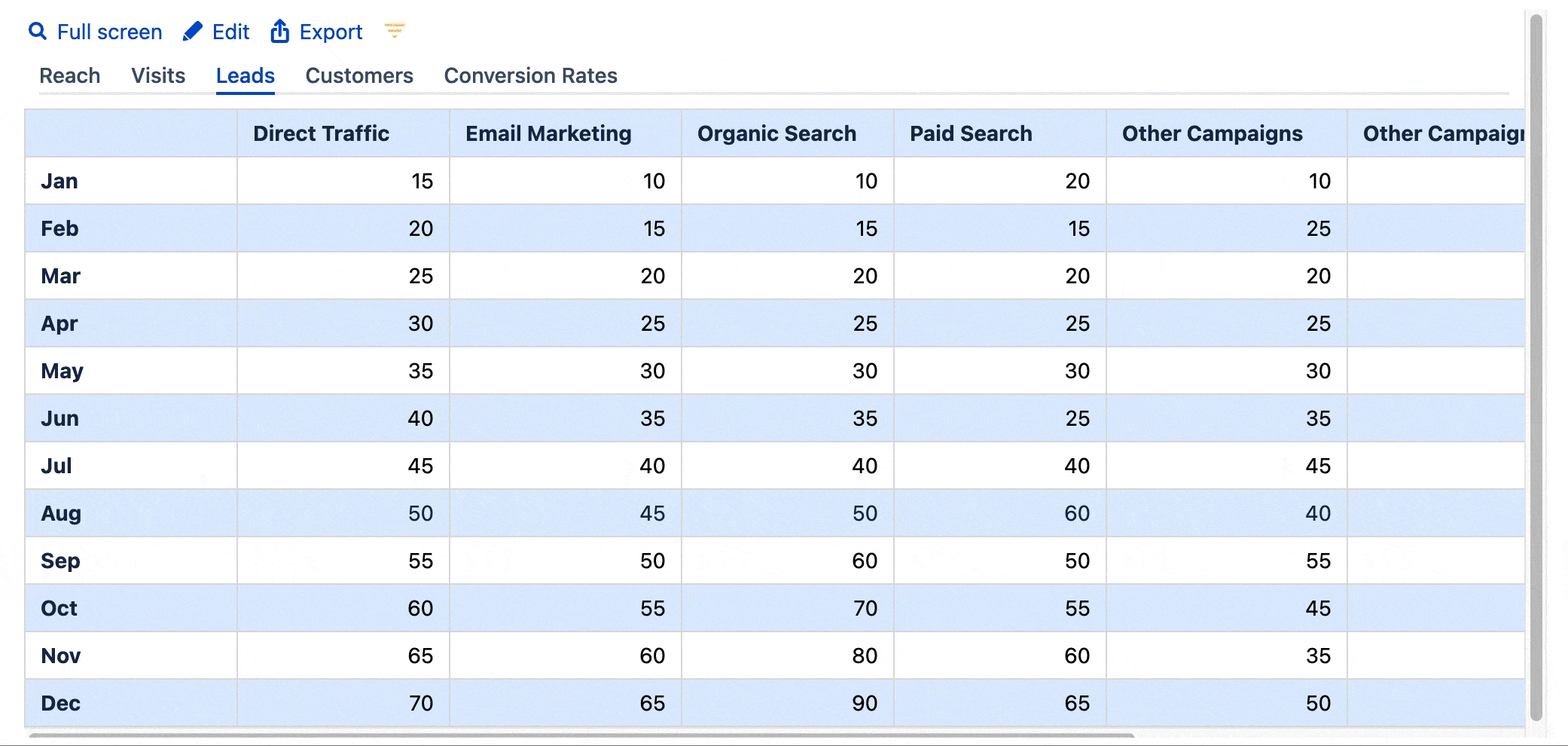Select the Dec row label
Viewport: 1568px width, 746px height.
click(61, 703)
